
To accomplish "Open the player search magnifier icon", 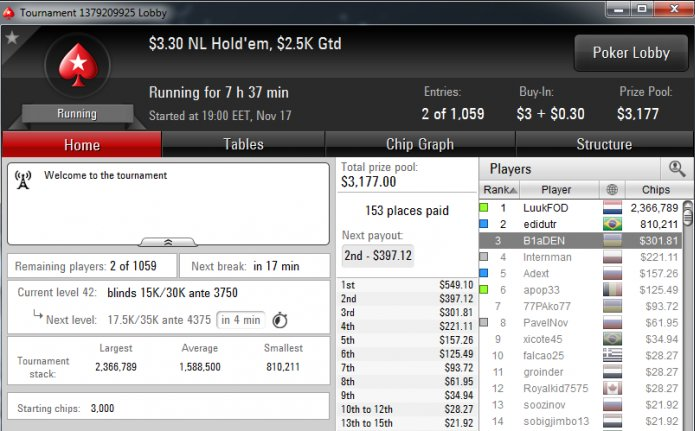I will 677,168.
